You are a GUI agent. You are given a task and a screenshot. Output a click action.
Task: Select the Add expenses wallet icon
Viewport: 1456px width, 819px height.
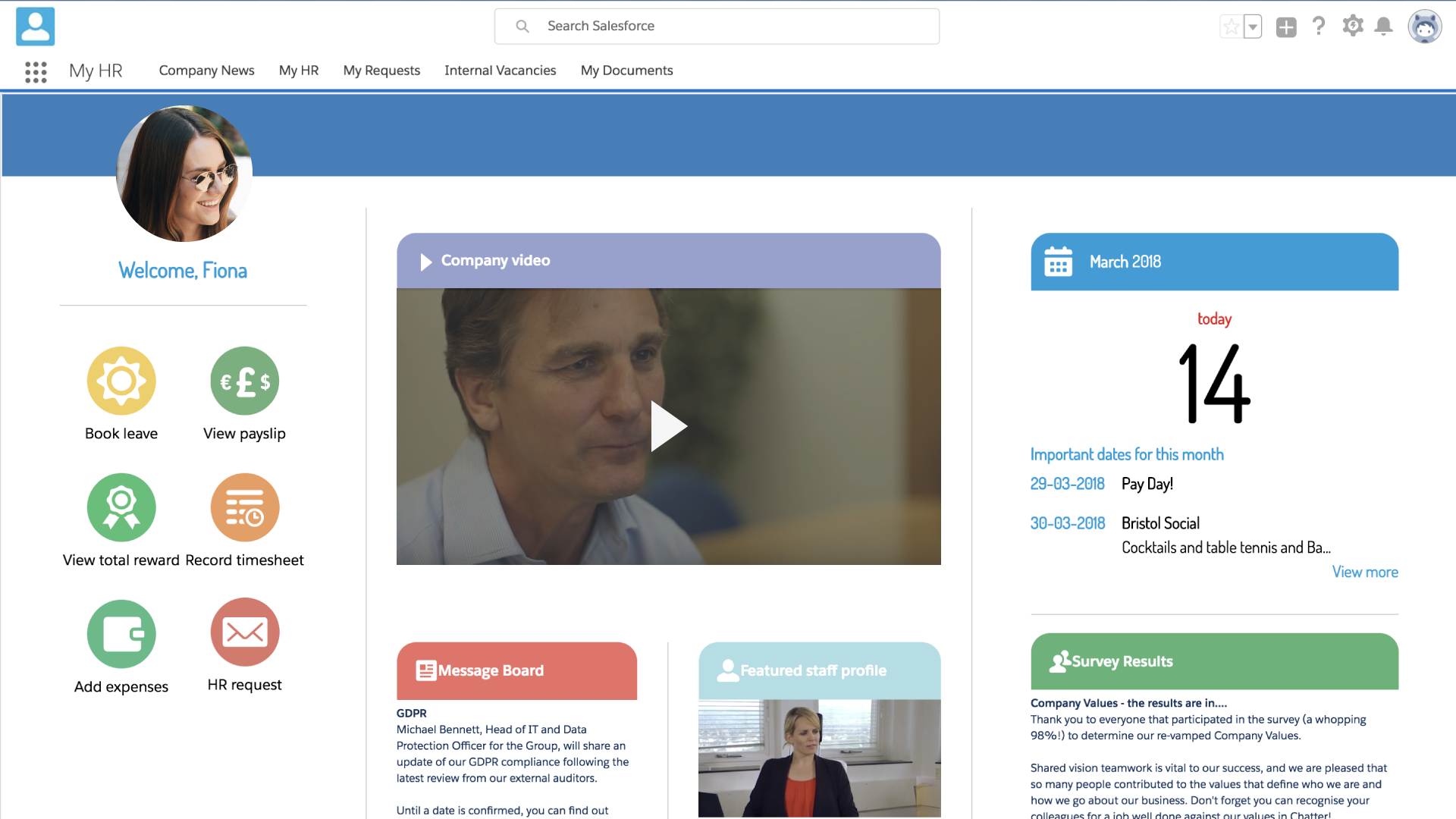(121, 633)
